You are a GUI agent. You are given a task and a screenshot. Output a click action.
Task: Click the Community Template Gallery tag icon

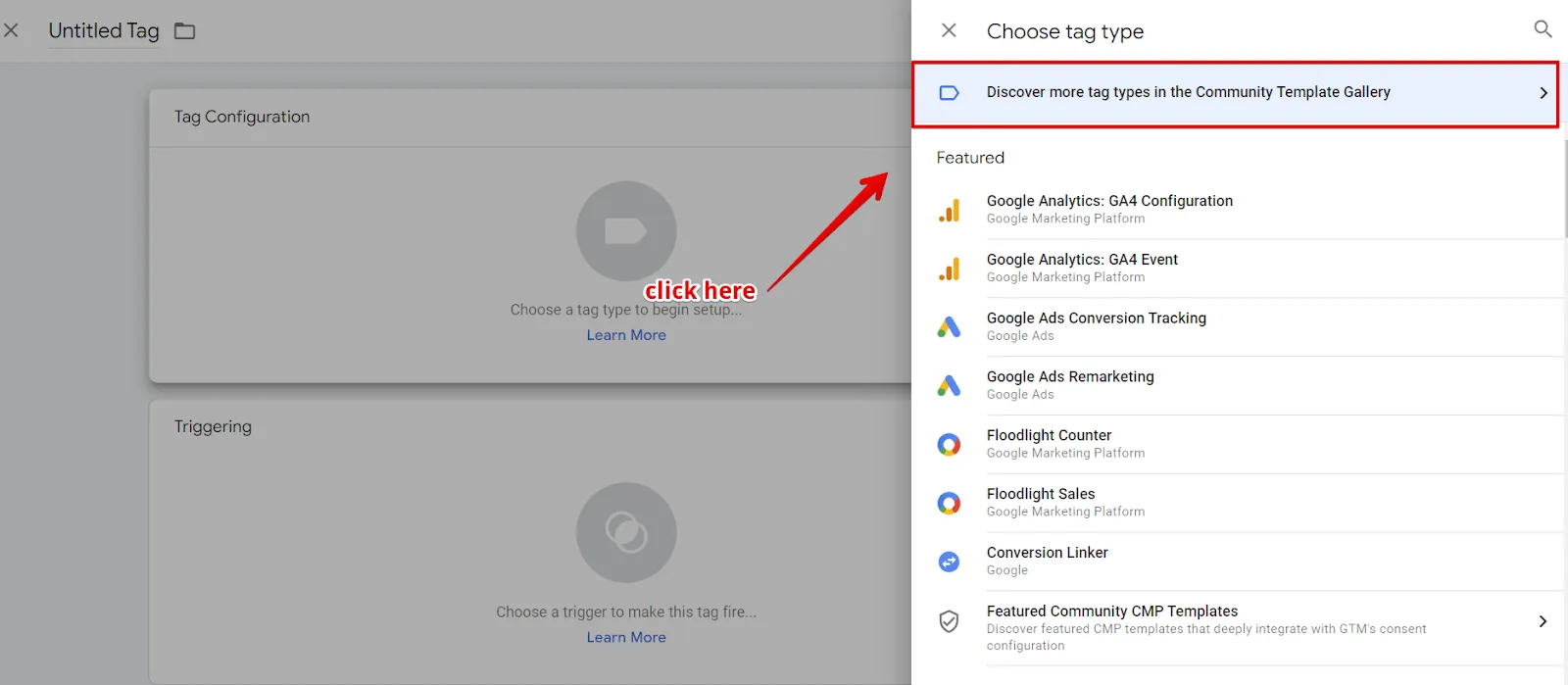(x=949, y=93)
